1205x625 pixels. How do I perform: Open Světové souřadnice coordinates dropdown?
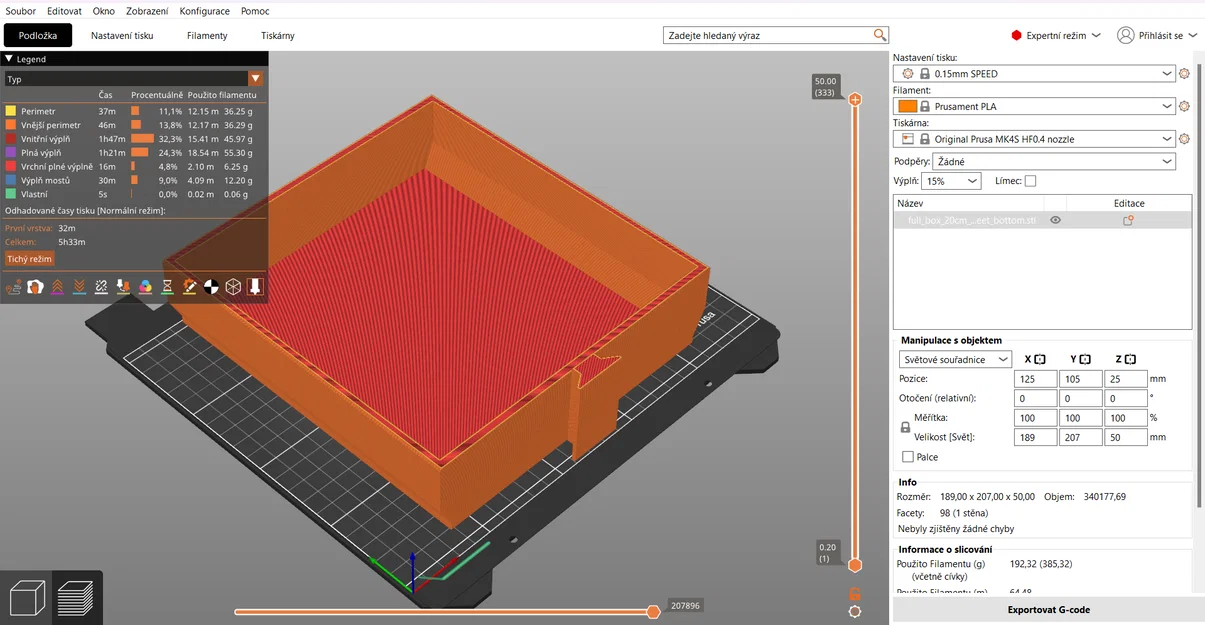pyautogui.click(x=955, y=359)
